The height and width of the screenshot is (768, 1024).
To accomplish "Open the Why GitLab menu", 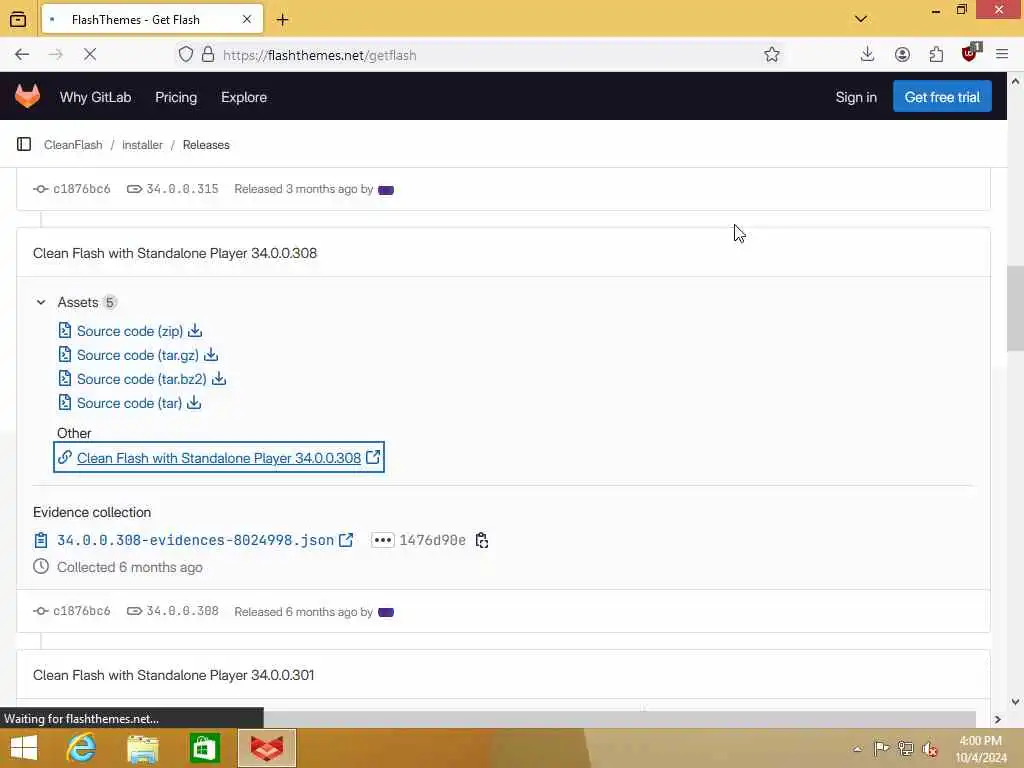I will 95,97.
